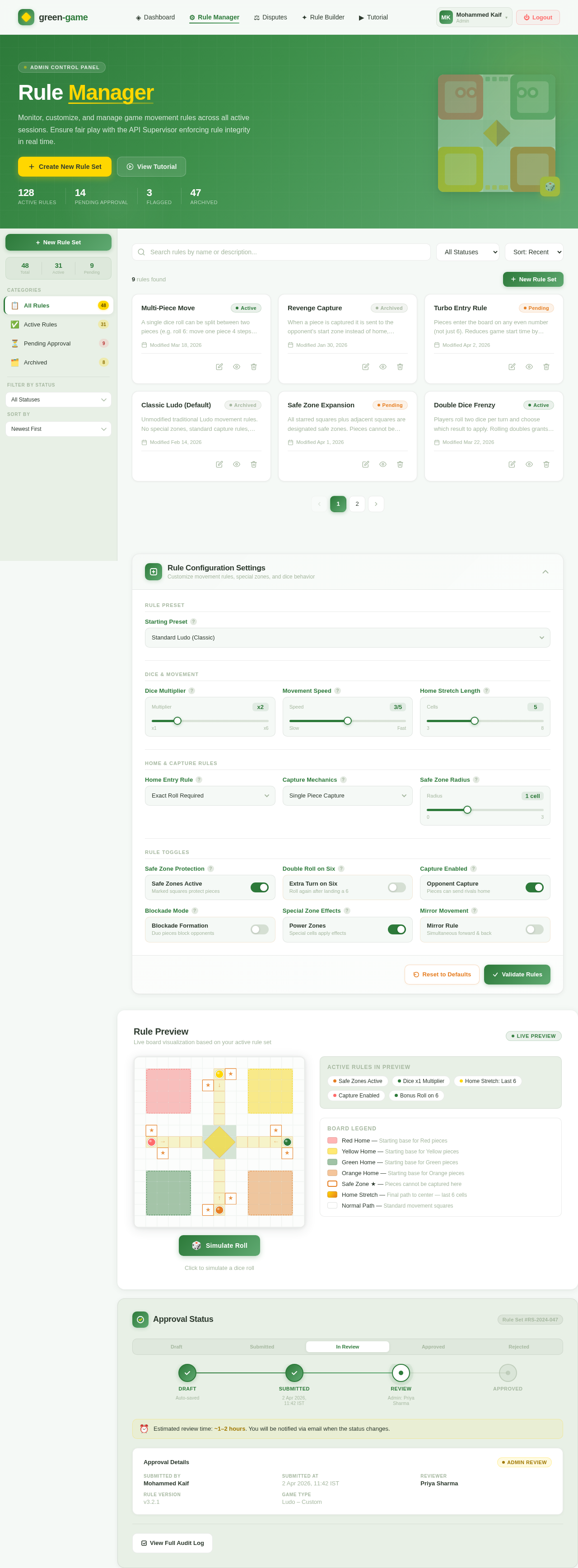Click the green-game logo icon
This screenshot has height=1568, width=578.
[26, 17]
